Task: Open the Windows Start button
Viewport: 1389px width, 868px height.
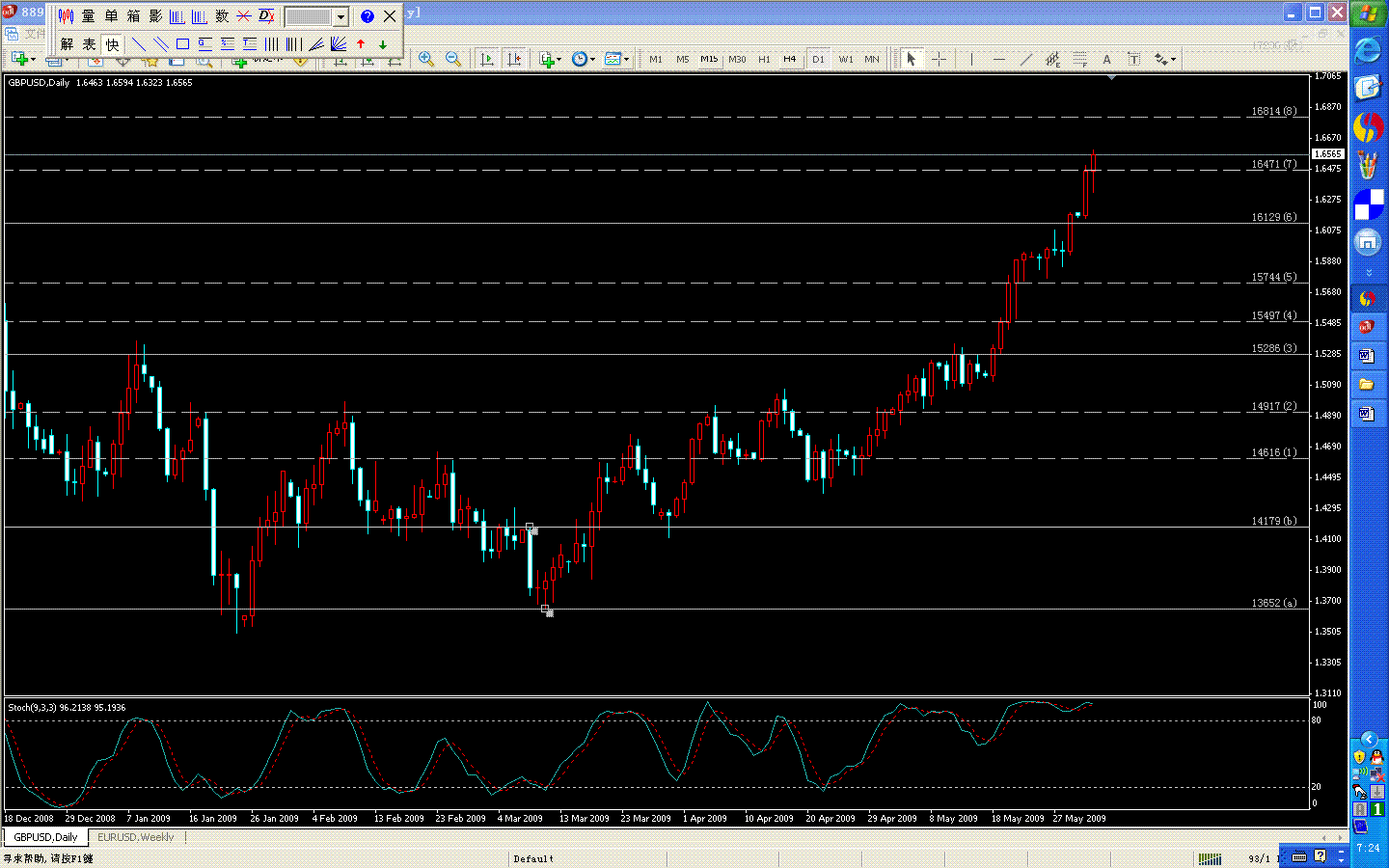Action: click(1369, 14)
